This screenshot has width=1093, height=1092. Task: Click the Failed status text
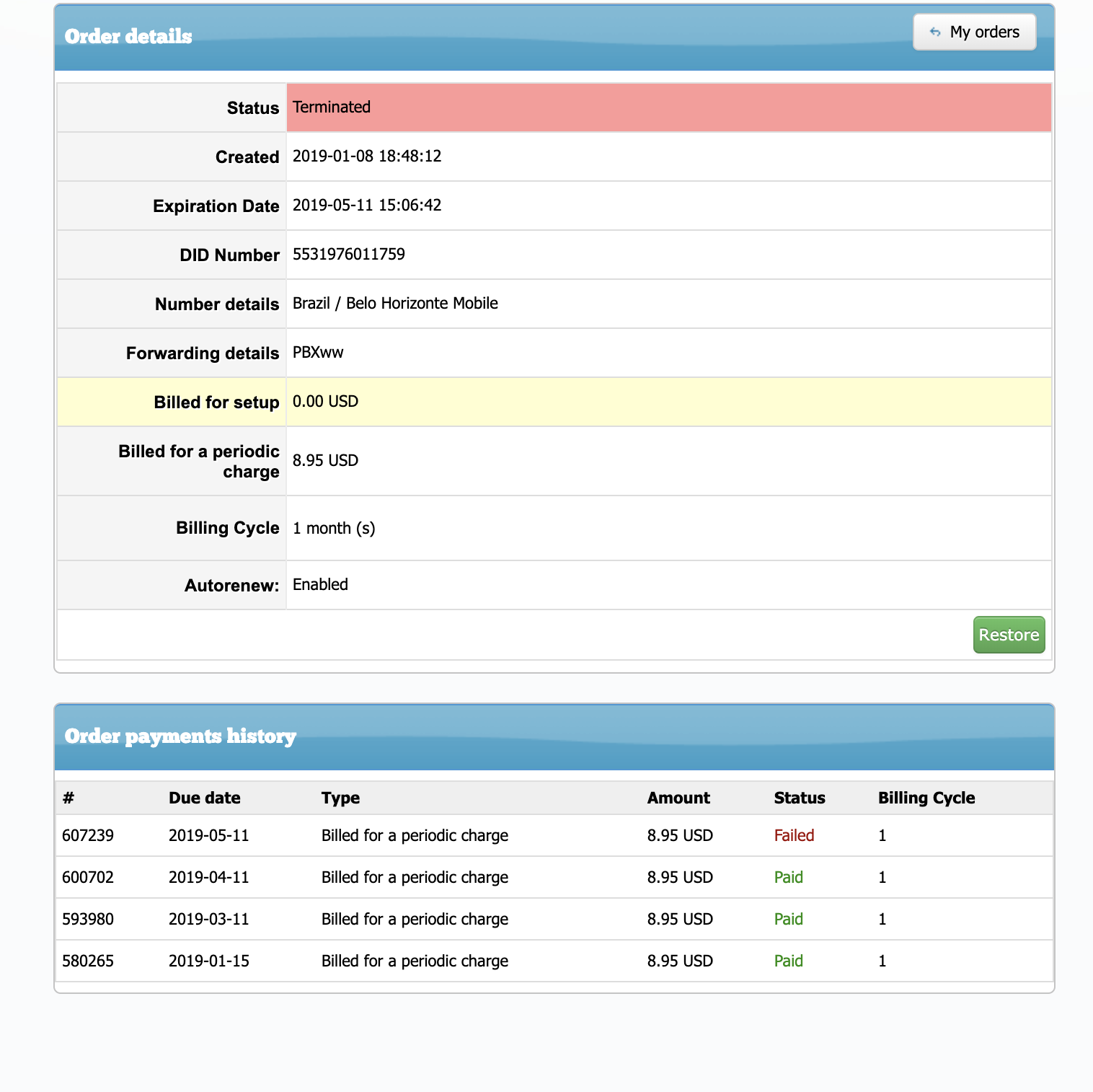pyautogui.click(x=794, y=836)
